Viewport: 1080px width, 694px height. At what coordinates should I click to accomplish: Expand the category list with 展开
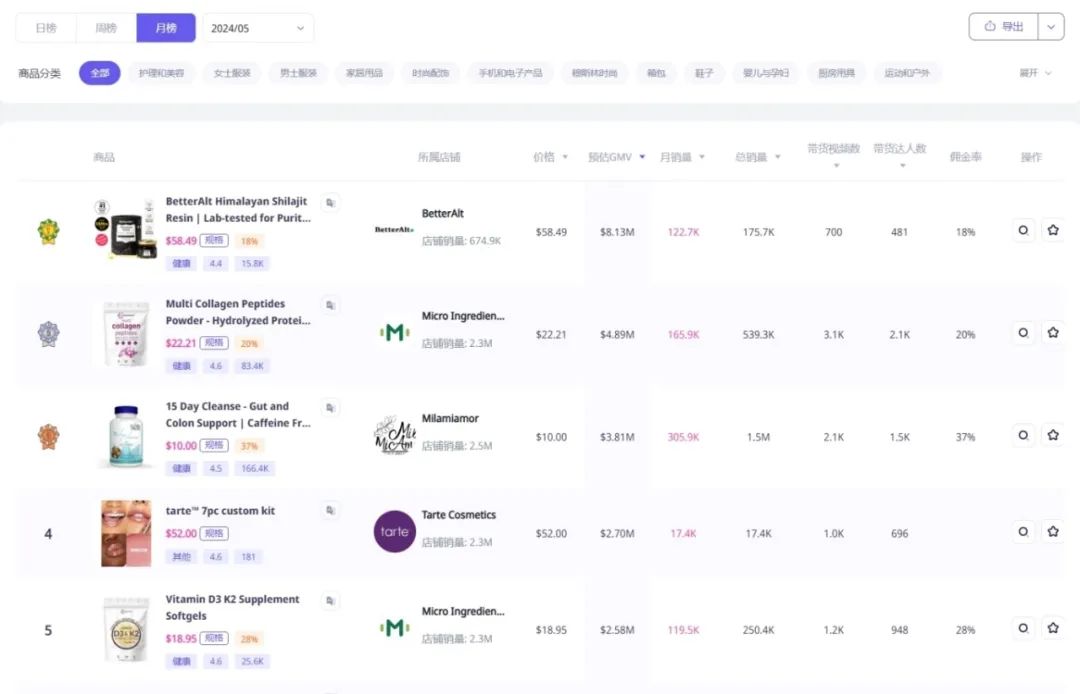[x=1035, y=73]
